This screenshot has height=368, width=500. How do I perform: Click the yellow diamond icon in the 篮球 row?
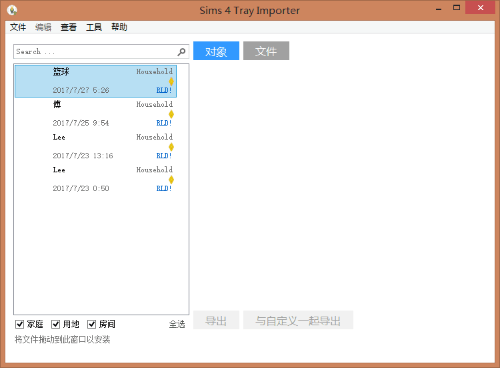(x=171, y=81)
